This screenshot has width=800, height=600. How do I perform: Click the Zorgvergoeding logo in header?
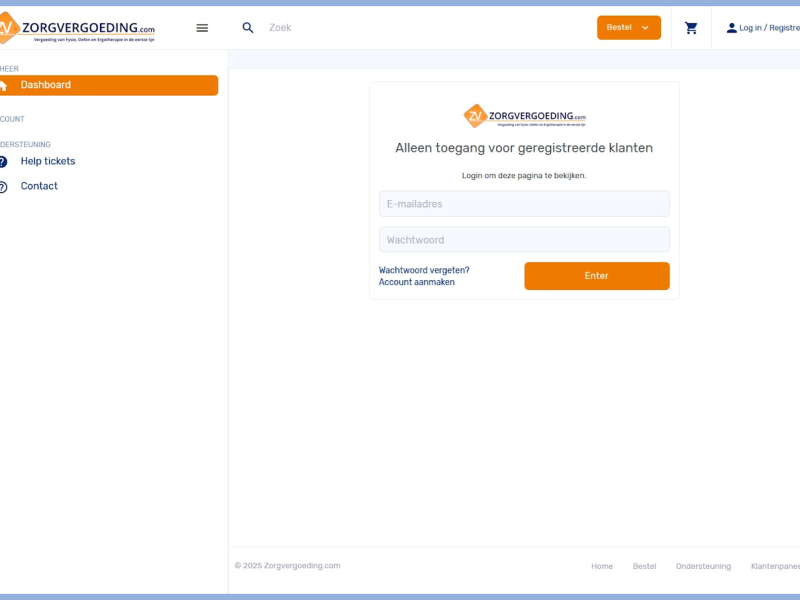(x=78, y=29)
